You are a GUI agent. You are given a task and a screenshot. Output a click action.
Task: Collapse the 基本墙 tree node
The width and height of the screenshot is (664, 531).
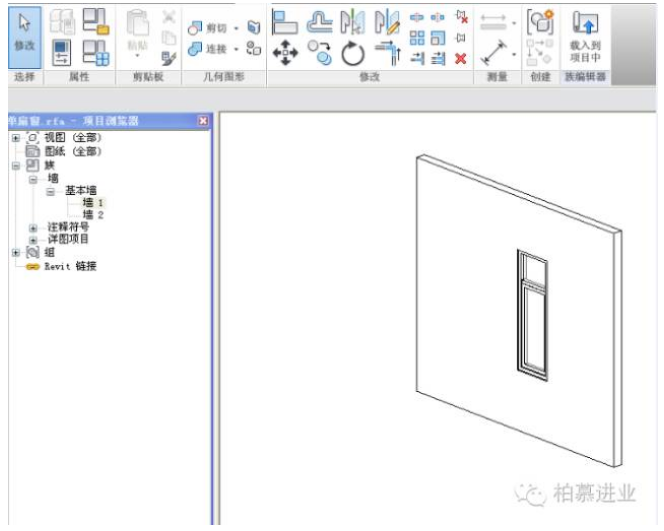point(50,192)
